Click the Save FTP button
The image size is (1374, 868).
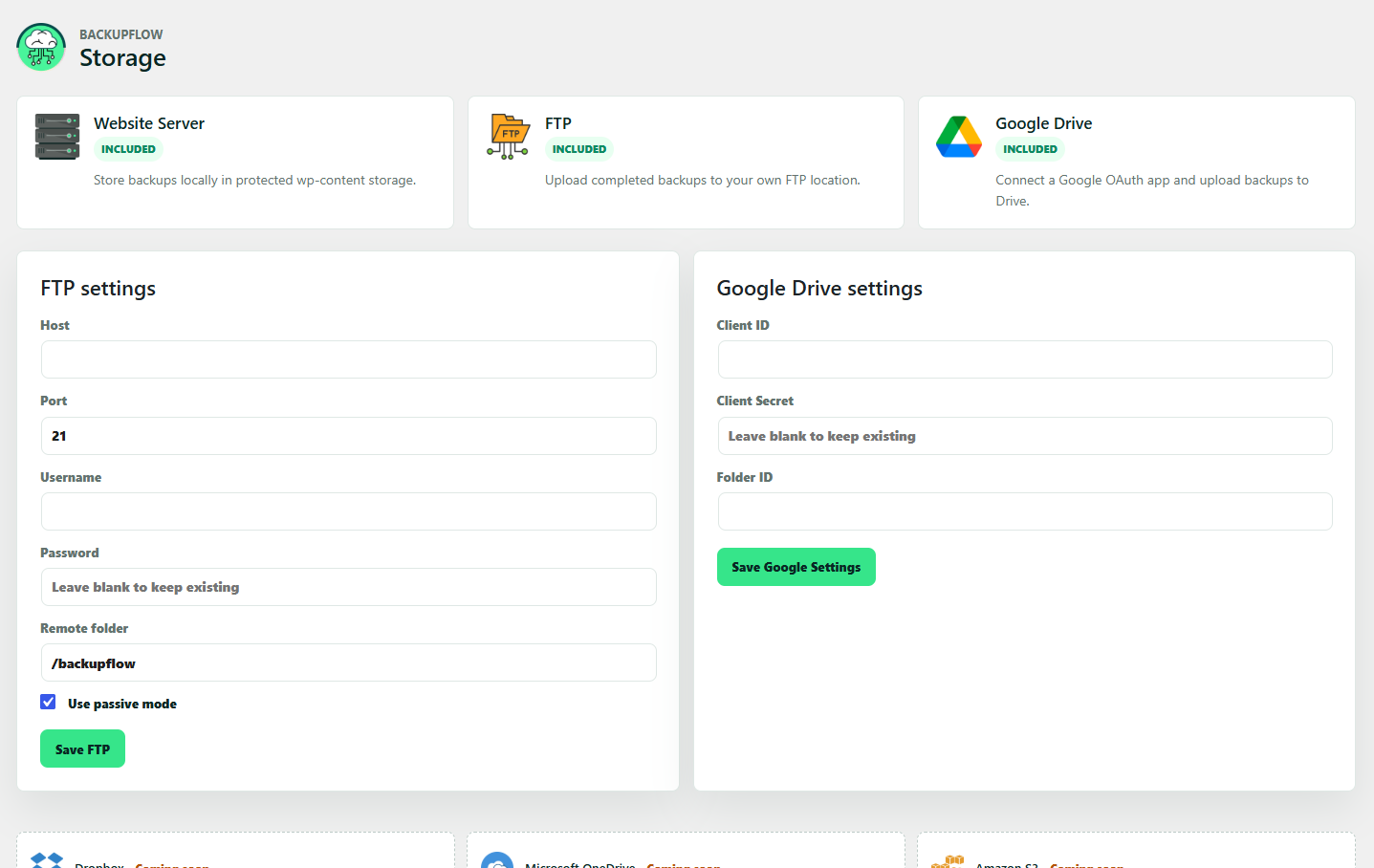coord(82,749)
